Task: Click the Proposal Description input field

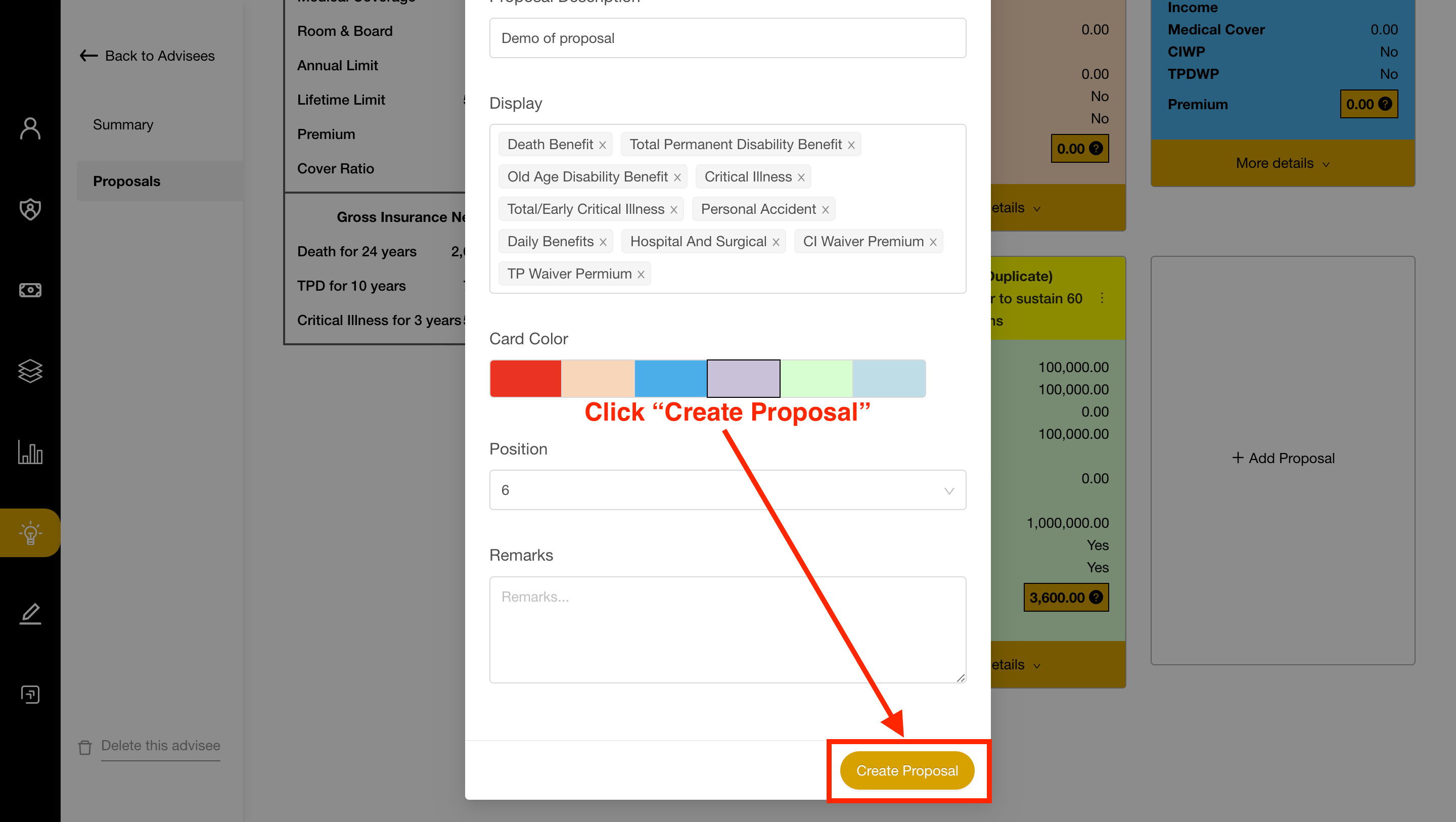Action: click(727, 38)
